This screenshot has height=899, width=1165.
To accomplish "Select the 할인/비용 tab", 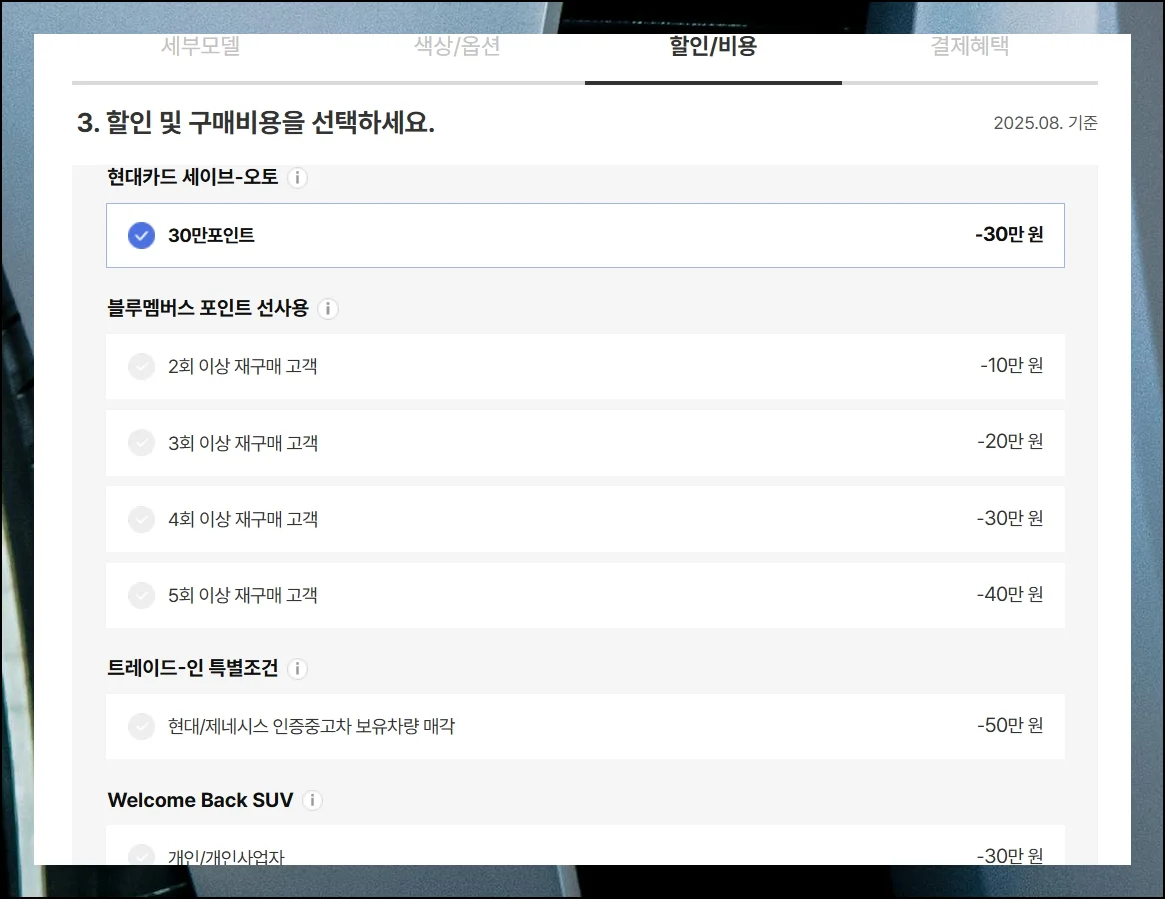I will pos(713,48).
